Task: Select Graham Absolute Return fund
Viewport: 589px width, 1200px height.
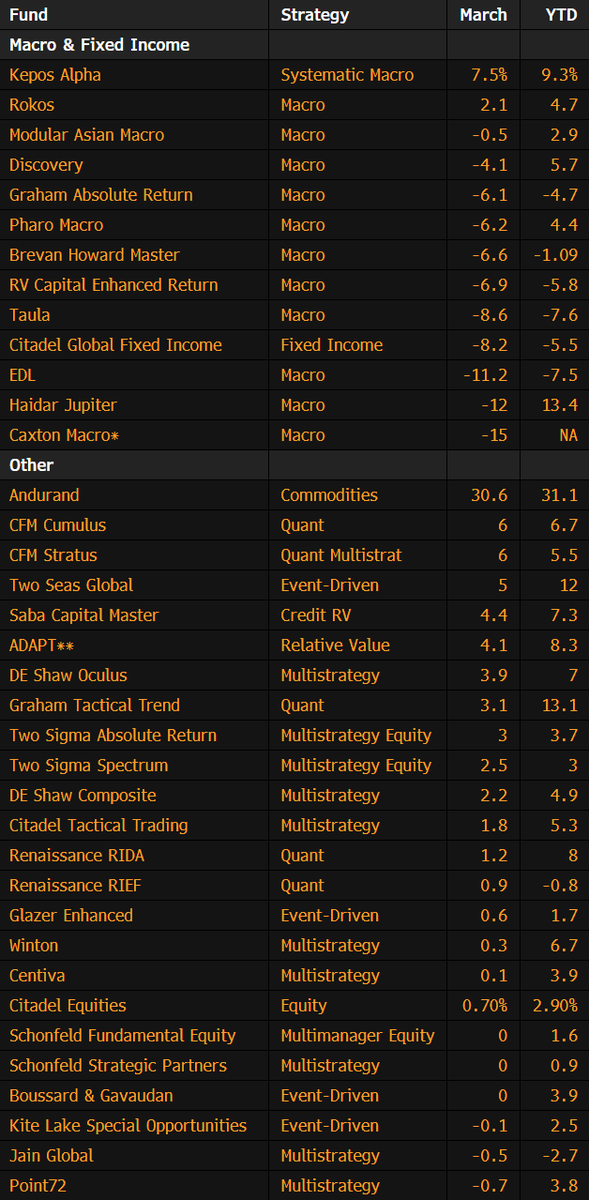Action: coord(101,195)
